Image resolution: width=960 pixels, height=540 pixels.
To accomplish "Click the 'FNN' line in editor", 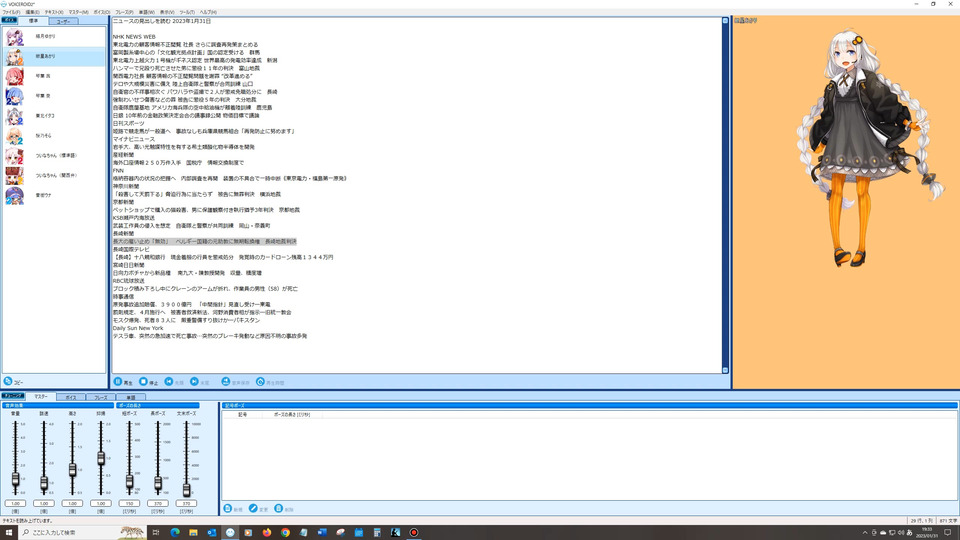I will 118,171.
